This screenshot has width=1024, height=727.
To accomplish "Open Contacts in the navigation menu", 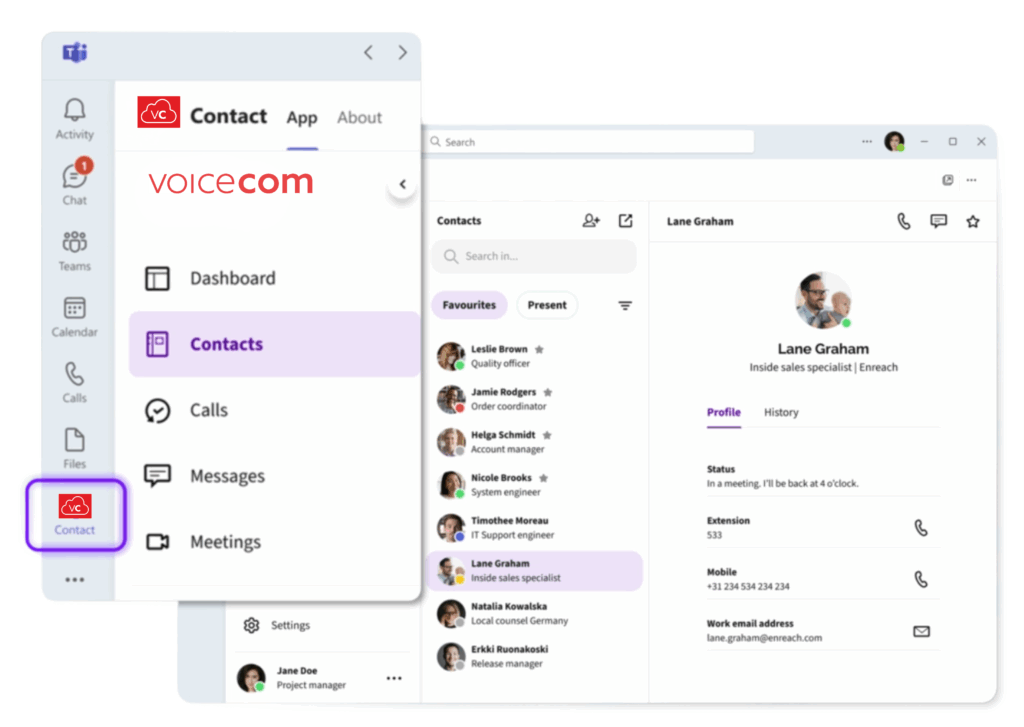I will point(274,344).
